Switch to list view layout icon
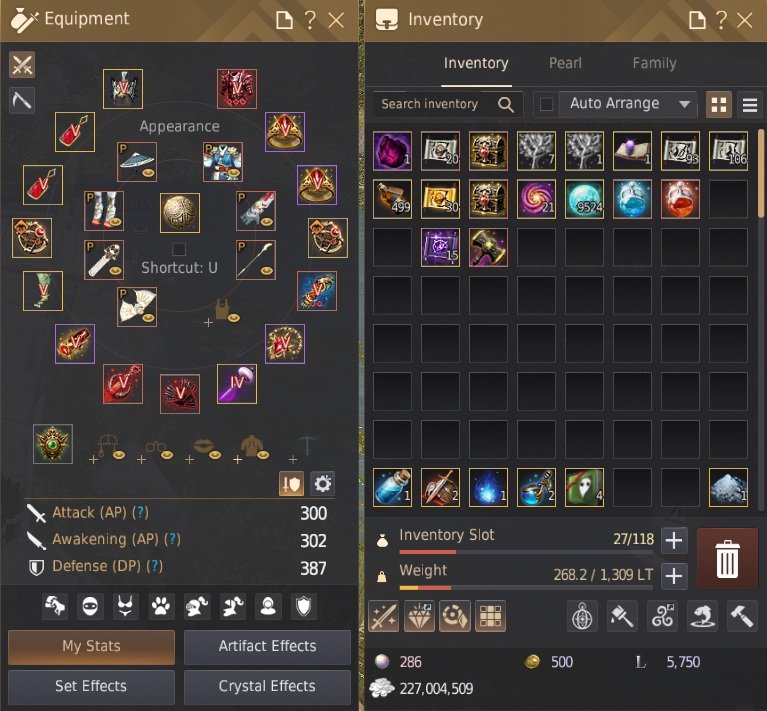 pos(750,104)
